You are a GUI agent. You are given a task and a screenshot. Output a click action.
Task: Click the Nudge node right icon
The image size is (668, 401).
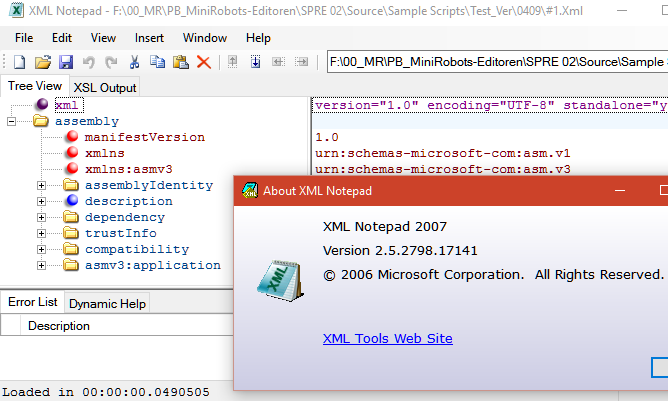pyautogui.click(x=302, y=62)
